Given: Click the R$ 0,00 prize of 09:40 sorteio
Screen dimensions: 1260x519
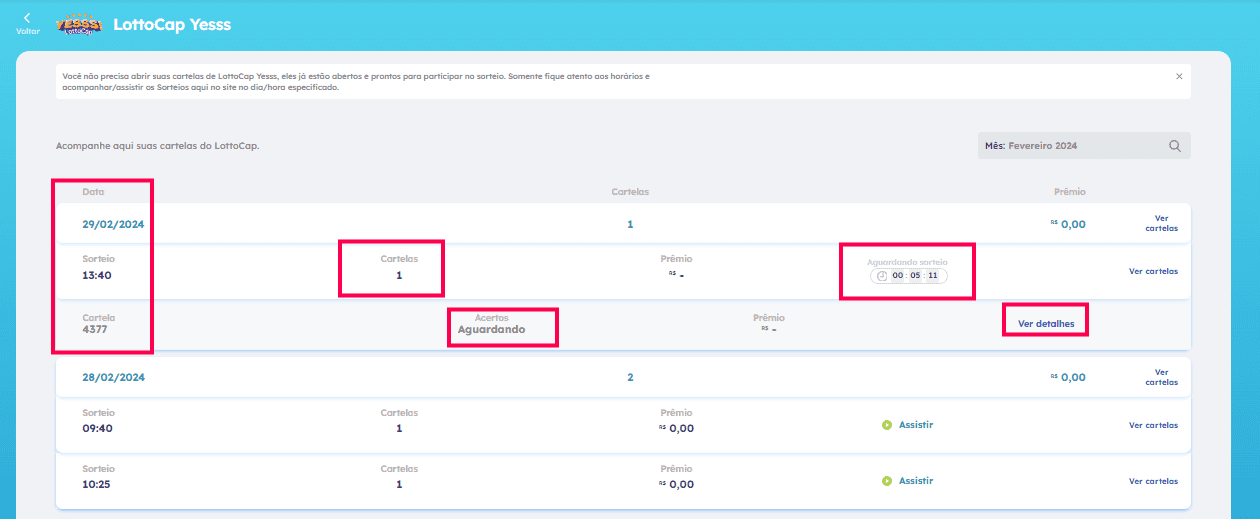Looking at the screenshot, I should tap(676, 428).
